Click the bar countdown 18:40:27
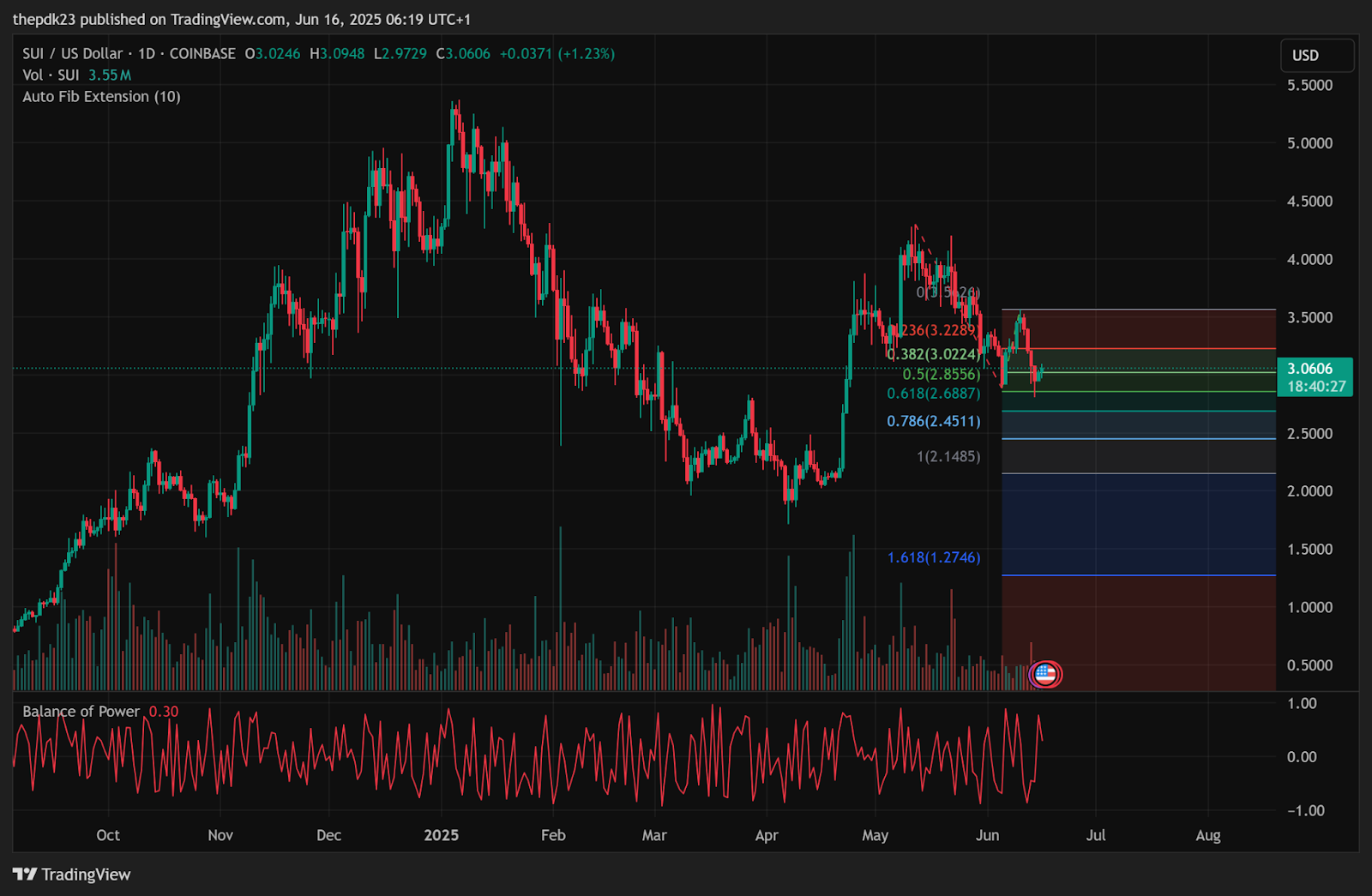 click(x=1316, y=387)
